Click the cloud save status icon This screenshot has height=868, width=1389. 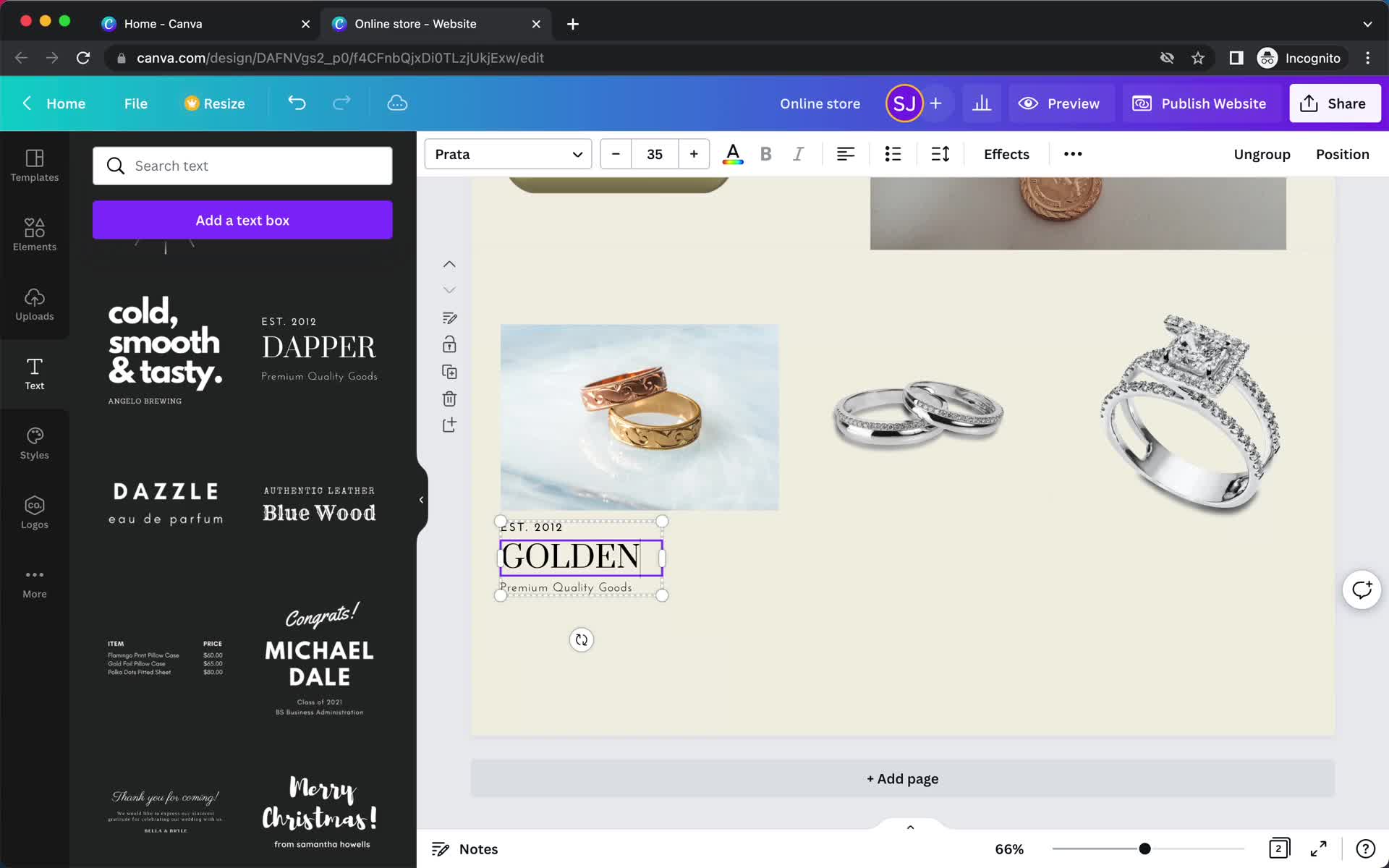pyautogui.click(x=397, y=103)
